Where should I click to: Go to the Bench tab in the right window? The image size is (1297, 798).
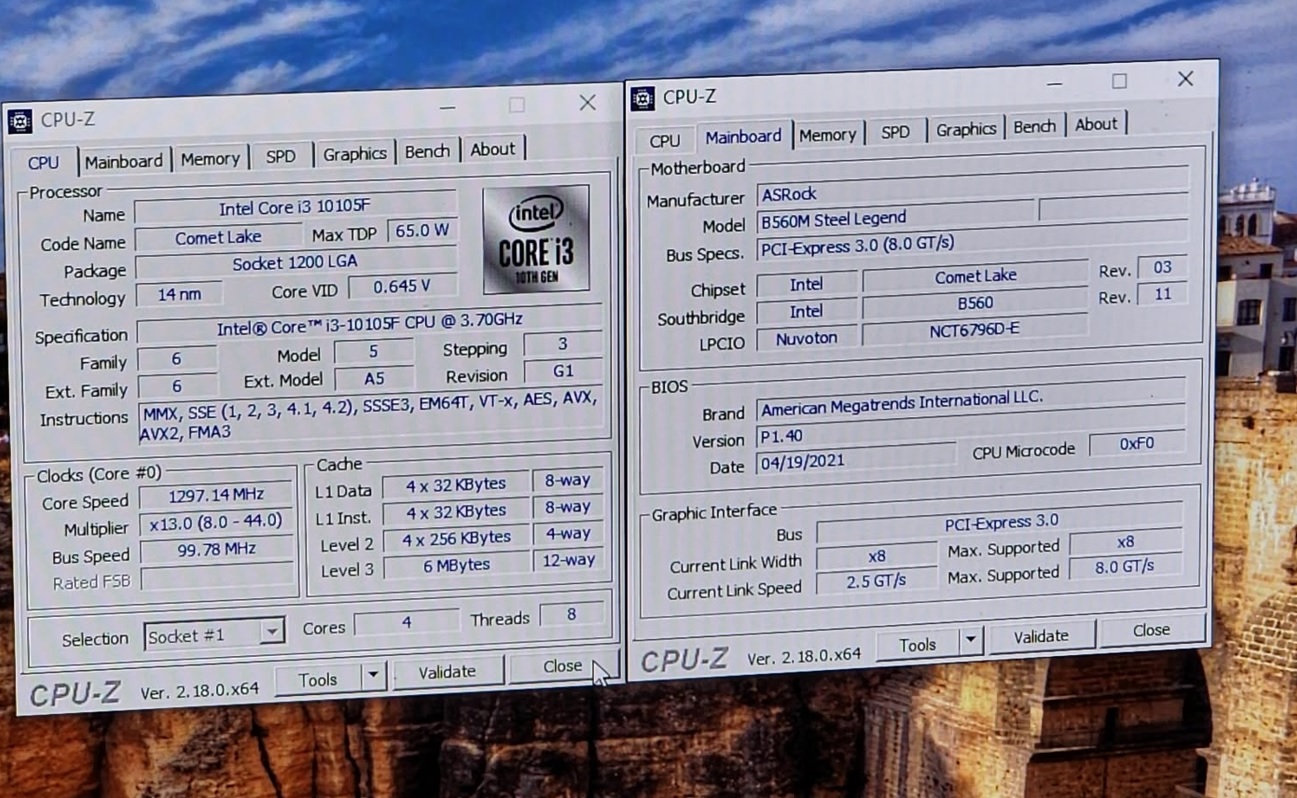[1034, 127]
